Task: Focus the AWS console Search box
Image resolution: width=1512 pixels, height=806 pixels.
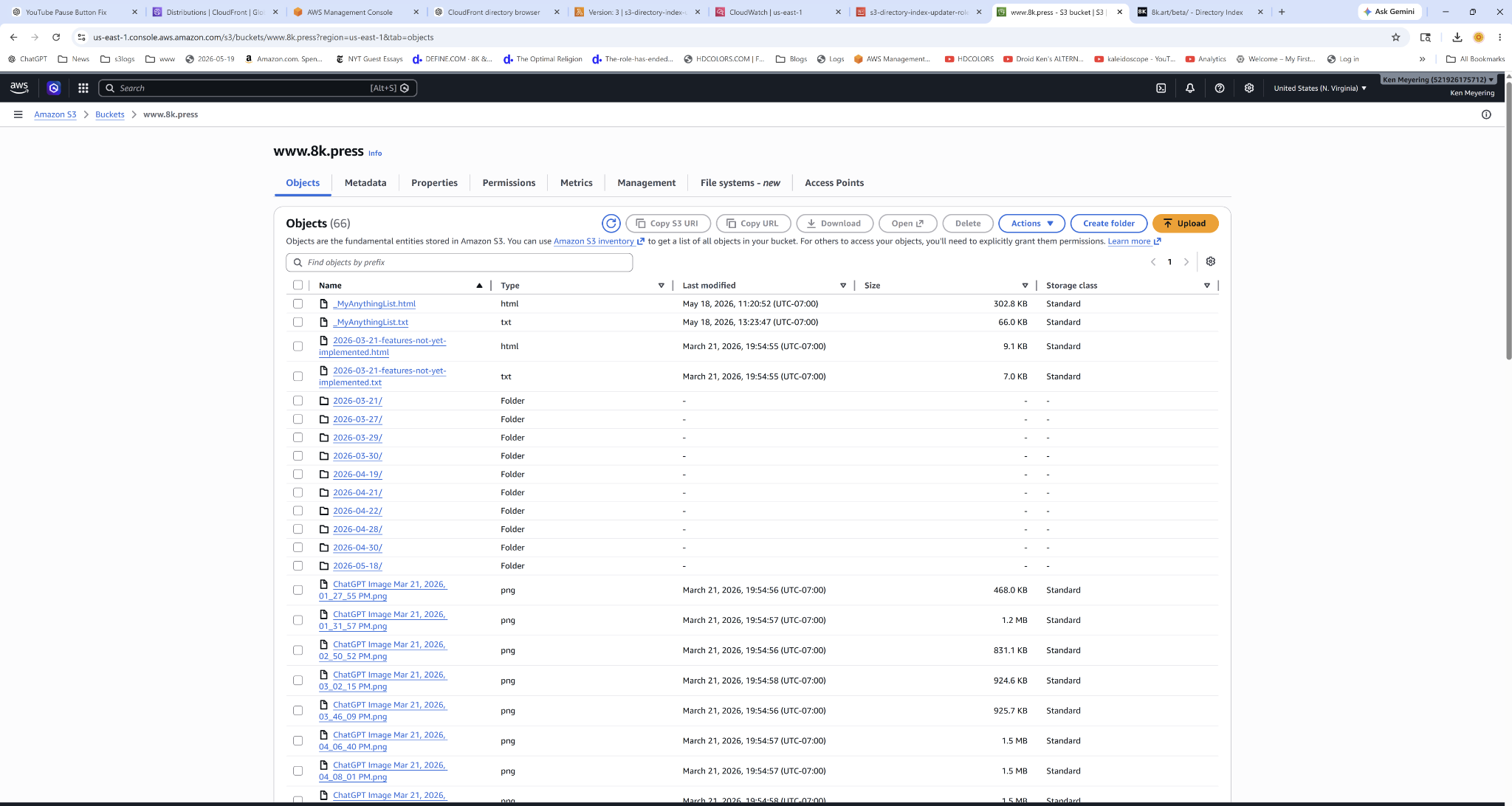Action: (258, 88)
